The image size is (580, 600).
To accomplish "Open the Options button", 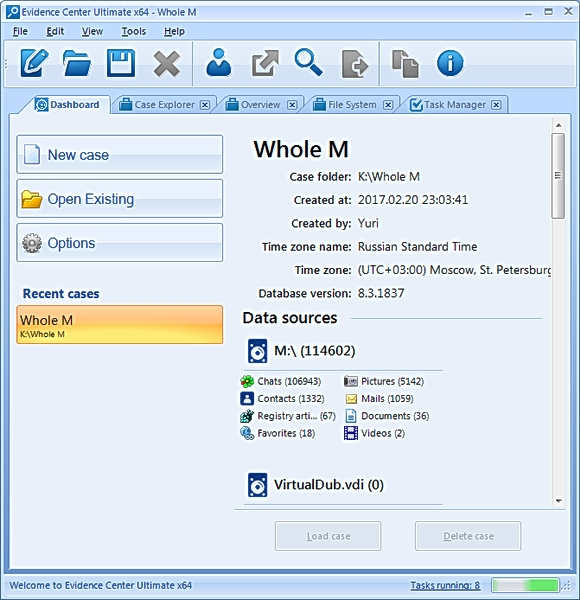I will pyautogui.click(x=120, y=243).
